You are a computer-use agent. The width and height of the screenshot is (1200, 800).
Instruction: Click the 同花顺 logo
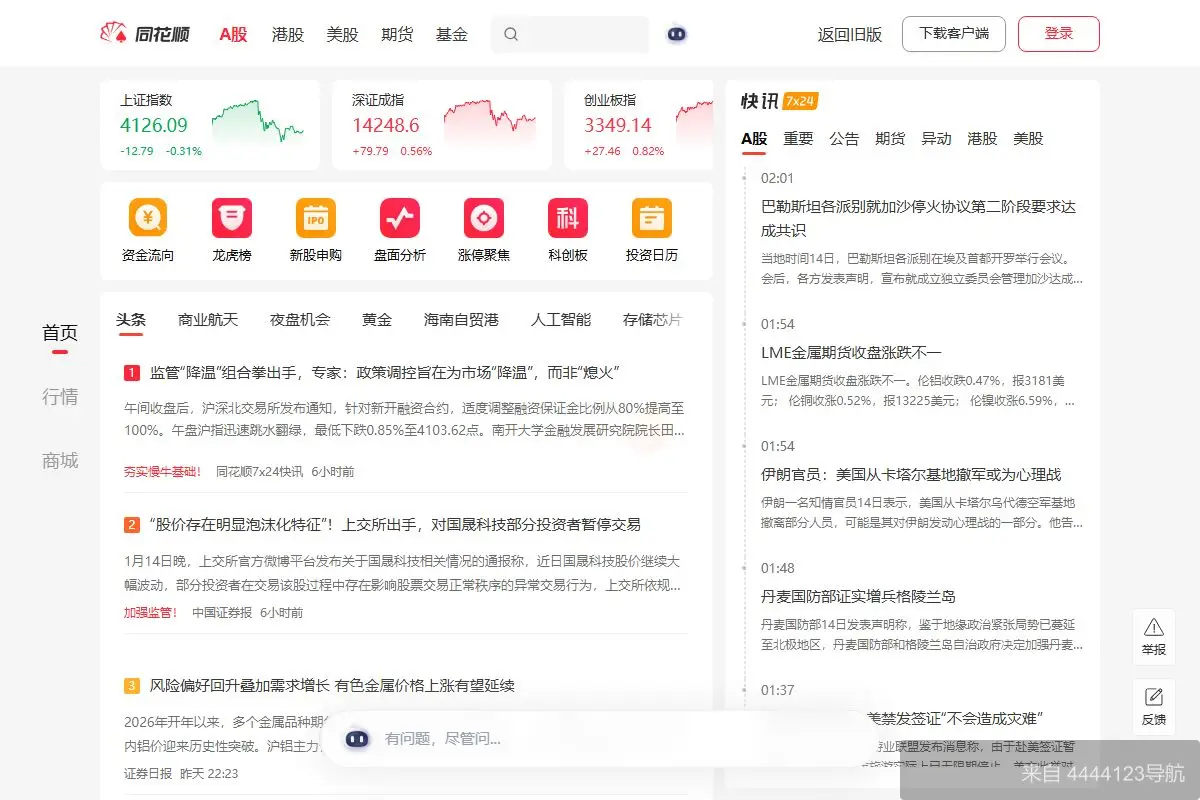point(145,32)
